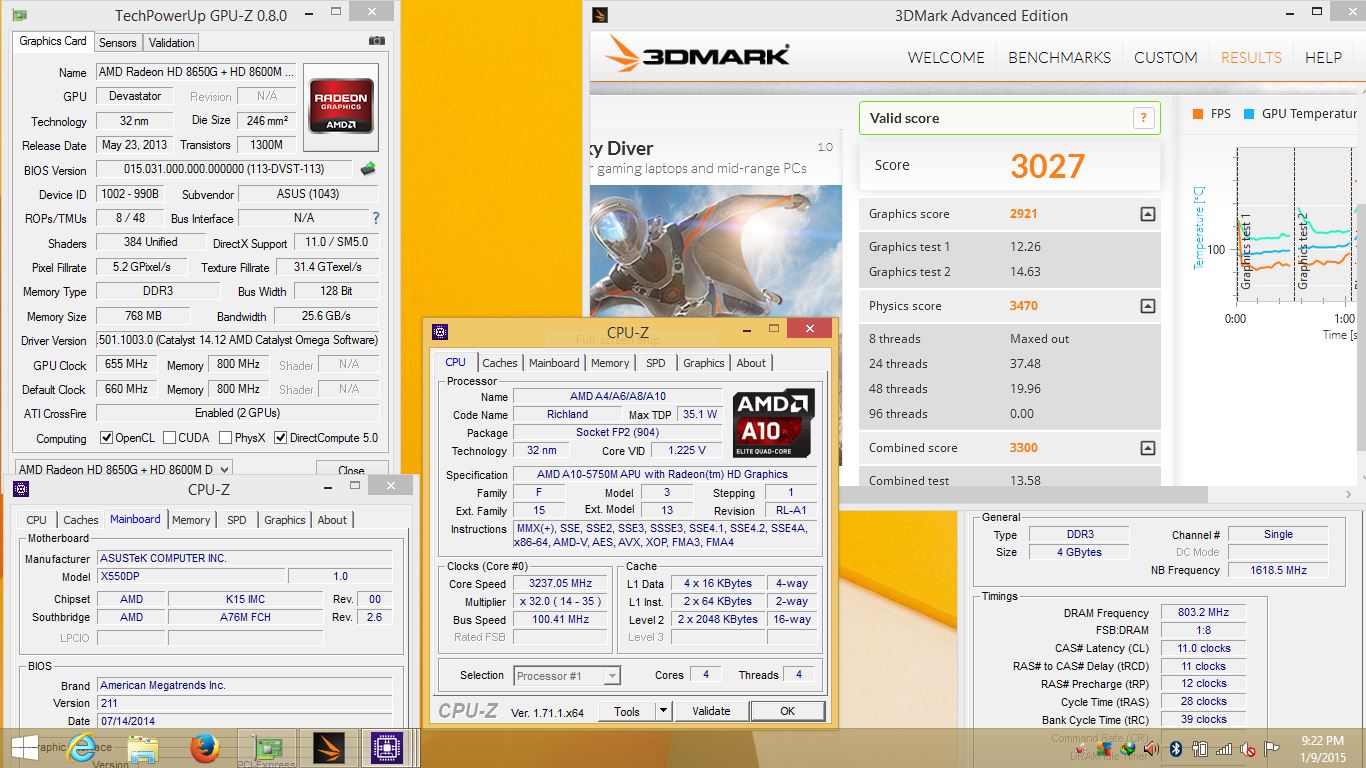Switch to 3DMark via its taskbar icon
Viewport: 1366px width, 768px height.
coord(327,747)
